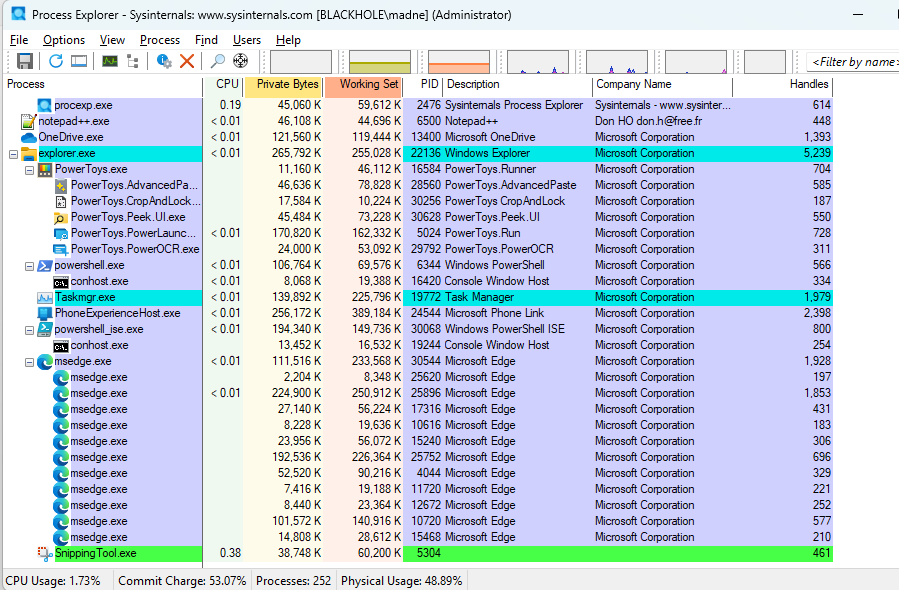Open System Information graph icon
The image size is (899, 590).
tap(110, 61)
